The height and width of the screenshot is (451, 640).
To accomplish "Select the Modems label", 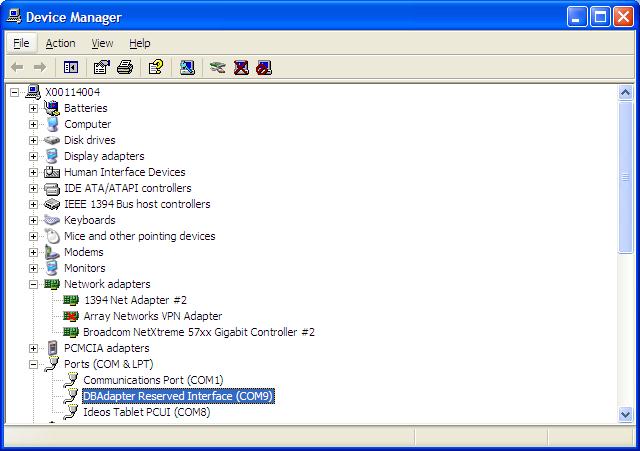I will tap(84, 252).
